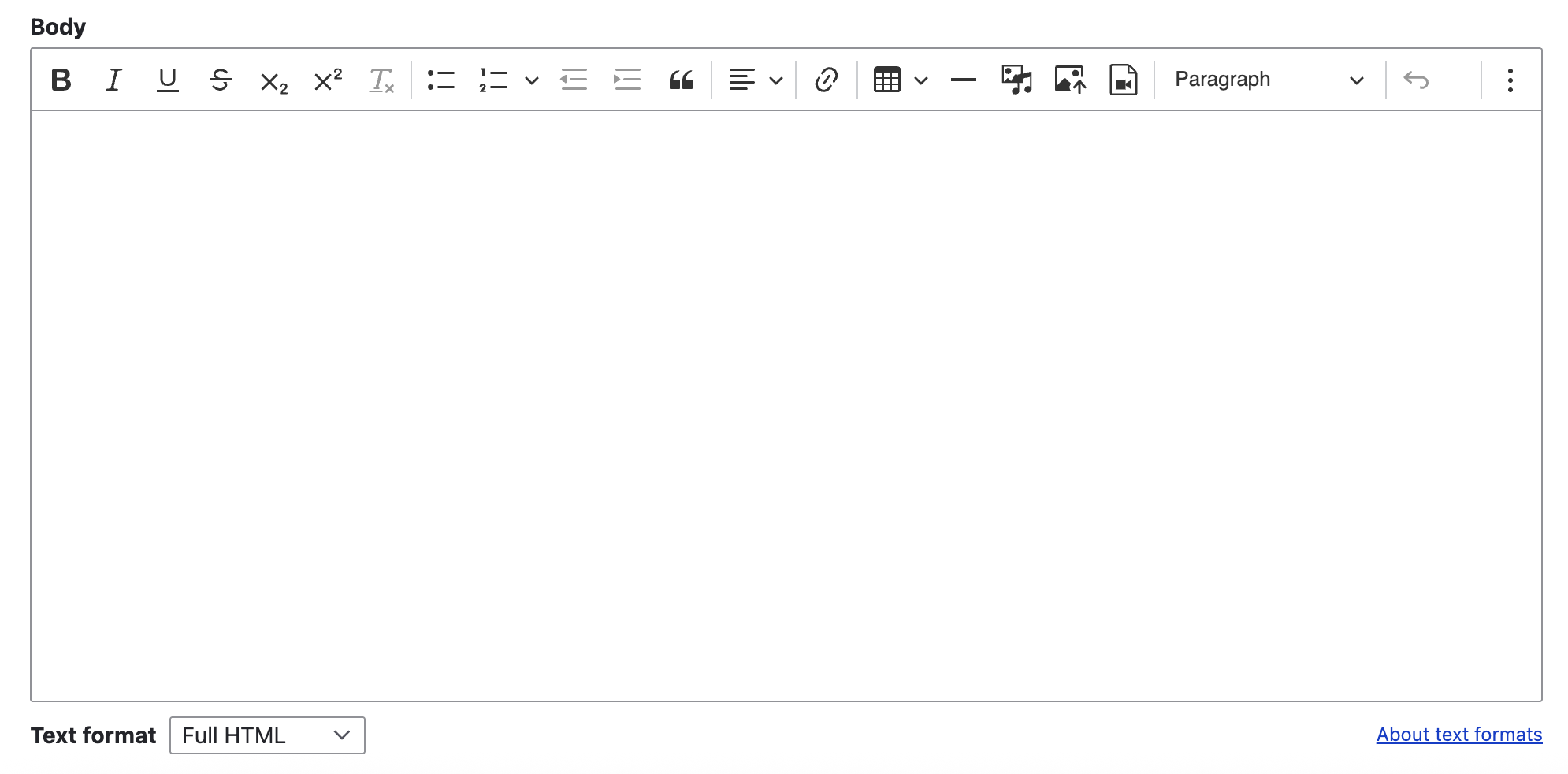1568x774 pixels.
Task: Expand the numbered list options chevron
Action: [533, 80]
